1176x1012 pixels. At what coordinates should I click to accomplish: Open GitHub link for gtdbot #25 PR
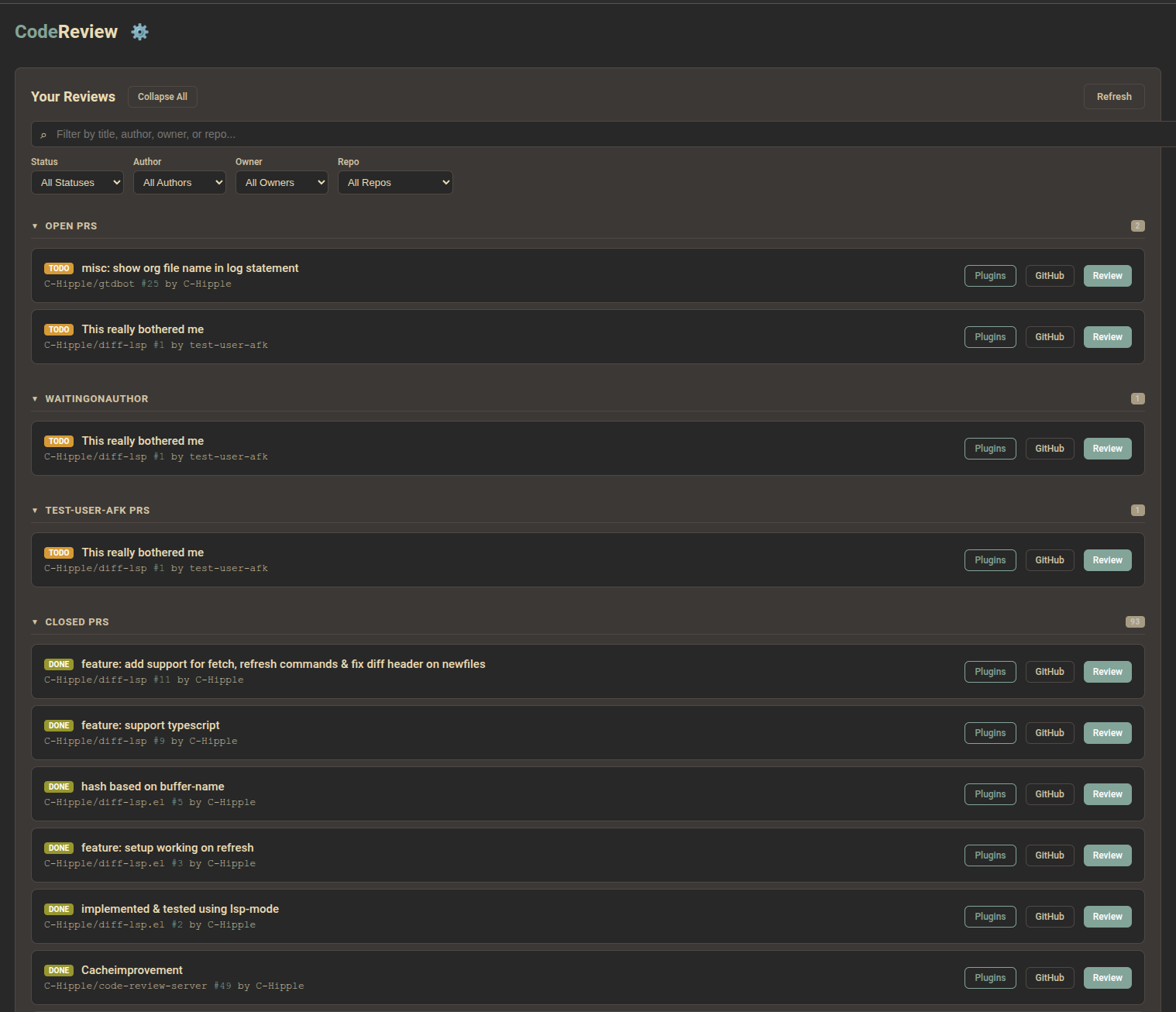point(1050,276)
